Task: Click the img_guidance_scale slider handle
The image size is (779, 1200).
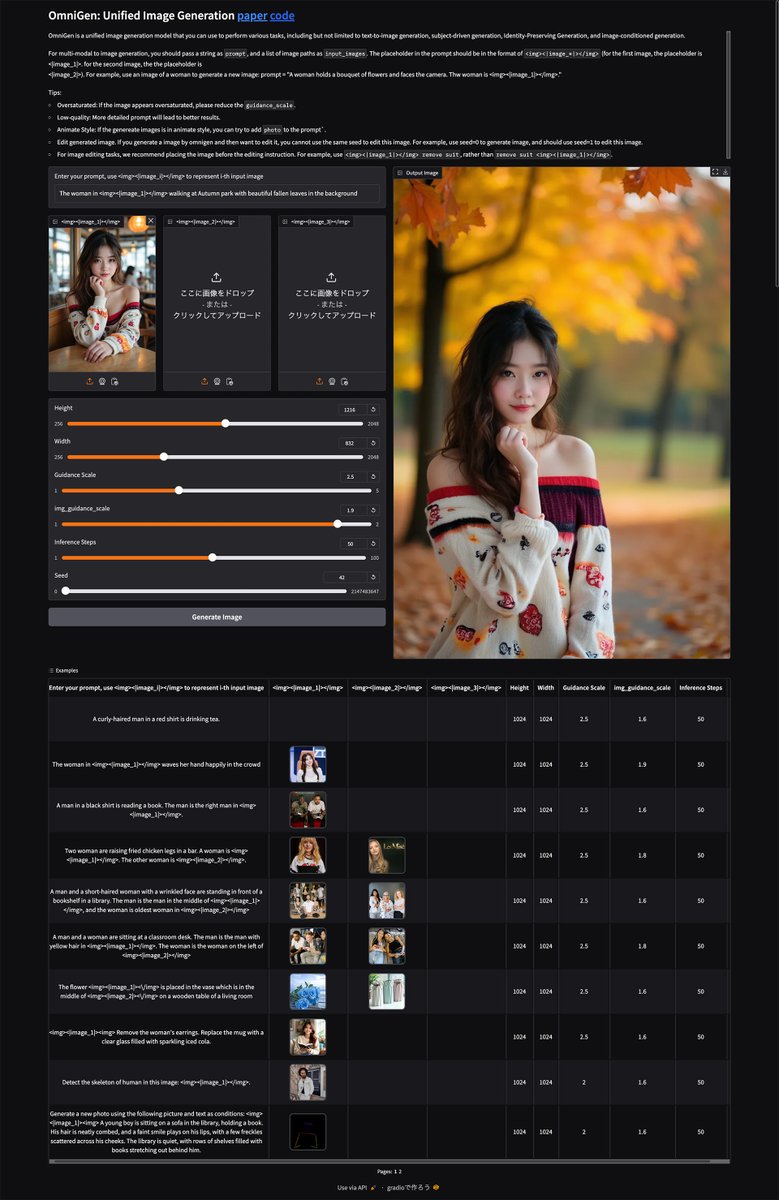Action: coord(337,523)
